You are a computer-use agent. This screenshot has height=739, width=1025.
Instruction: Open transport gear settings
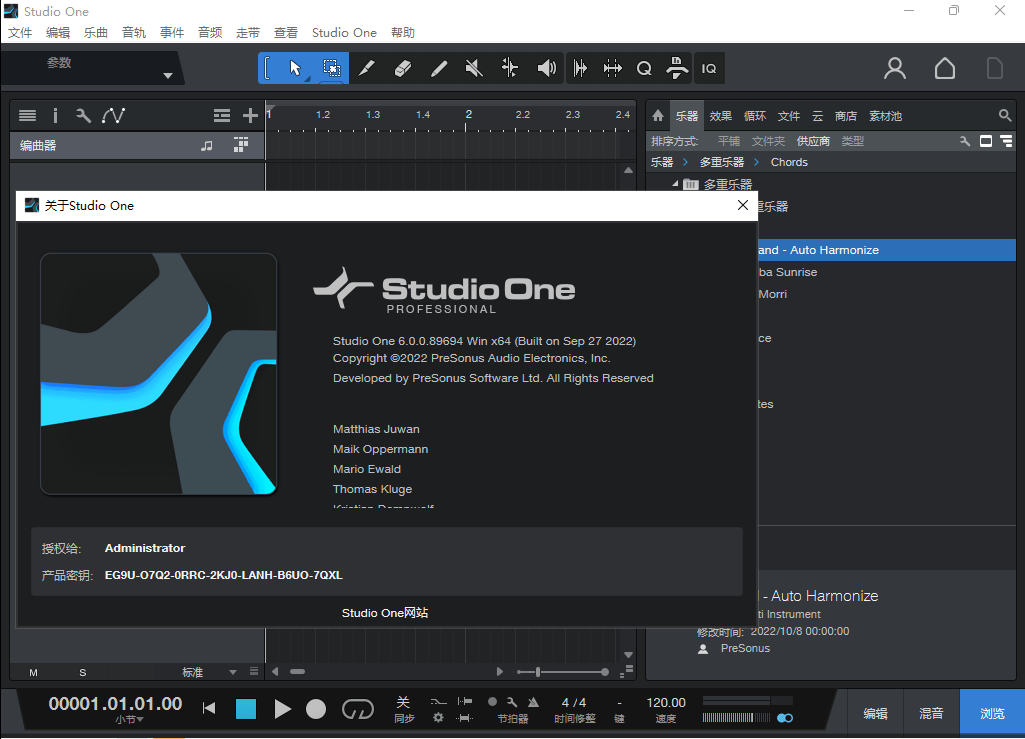coord(438,717)
